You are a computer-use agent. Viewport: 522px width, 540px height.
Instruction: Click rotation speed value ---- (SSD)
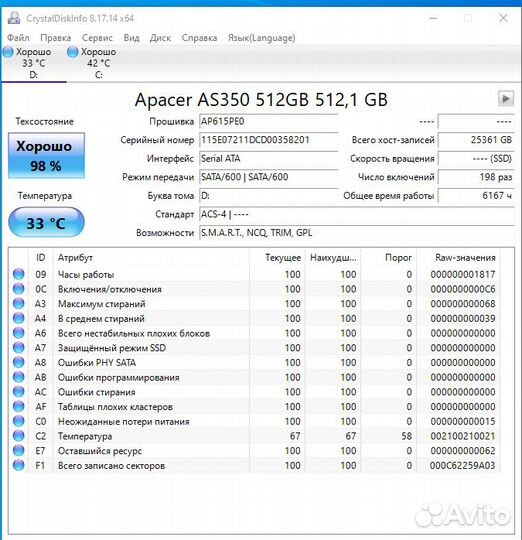pyautogui.click(x=476, y=159)
